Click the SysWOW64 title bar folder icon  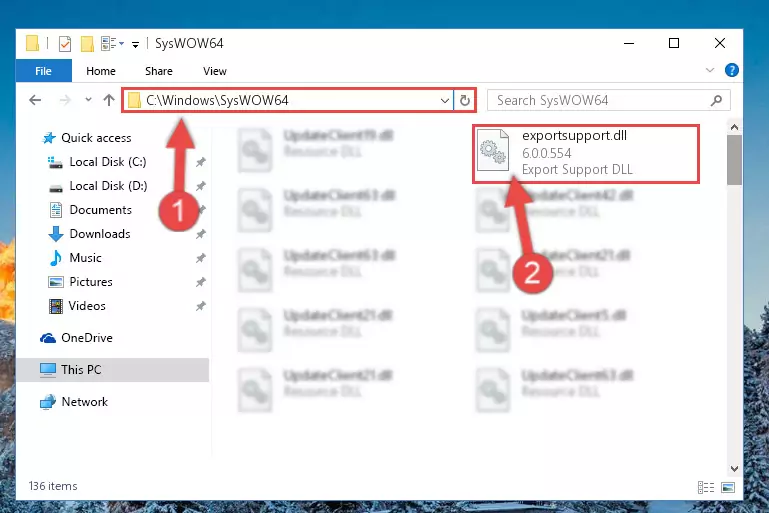[32, 44]
